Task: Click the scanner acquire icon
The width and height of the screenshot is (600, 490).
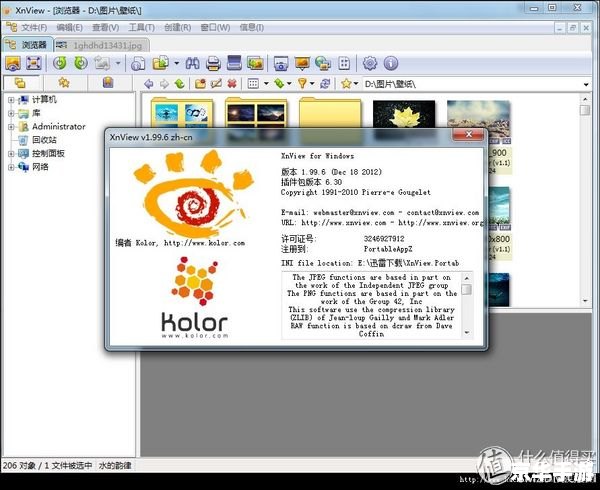Action: click(x=234, y=63)
